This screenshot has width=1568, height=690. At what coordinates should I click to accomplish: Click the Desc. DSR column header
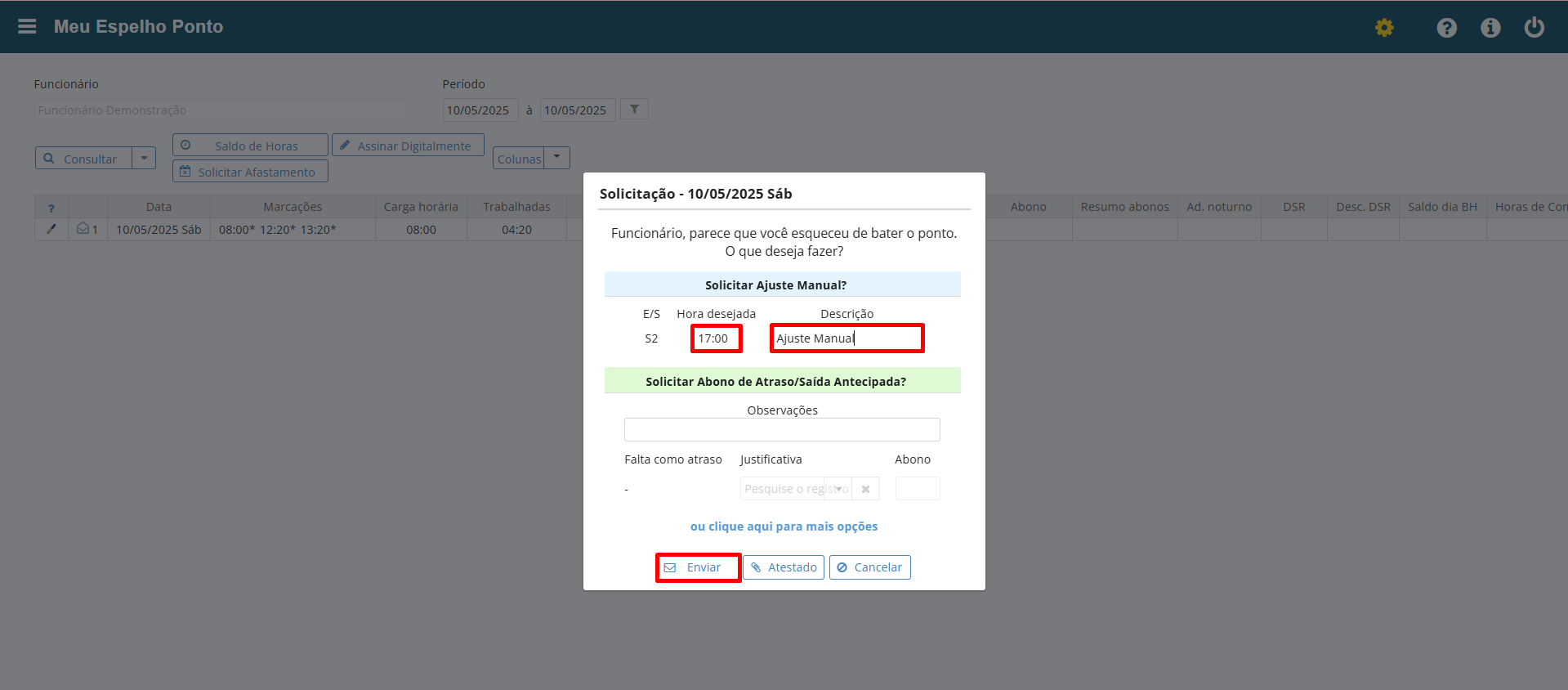1363,207
